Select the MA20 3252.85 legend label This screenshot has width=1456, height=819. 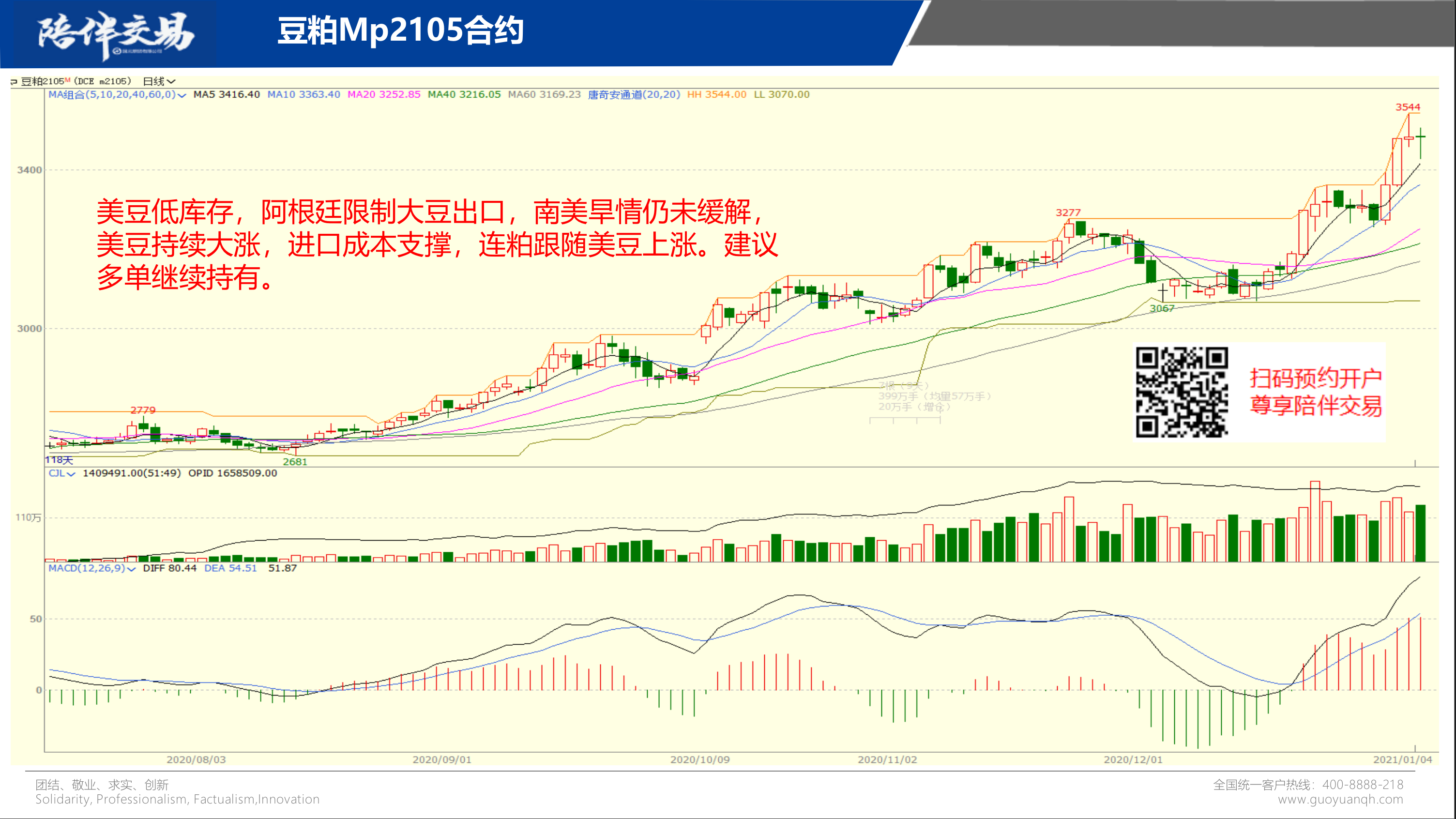pos(384,94)
